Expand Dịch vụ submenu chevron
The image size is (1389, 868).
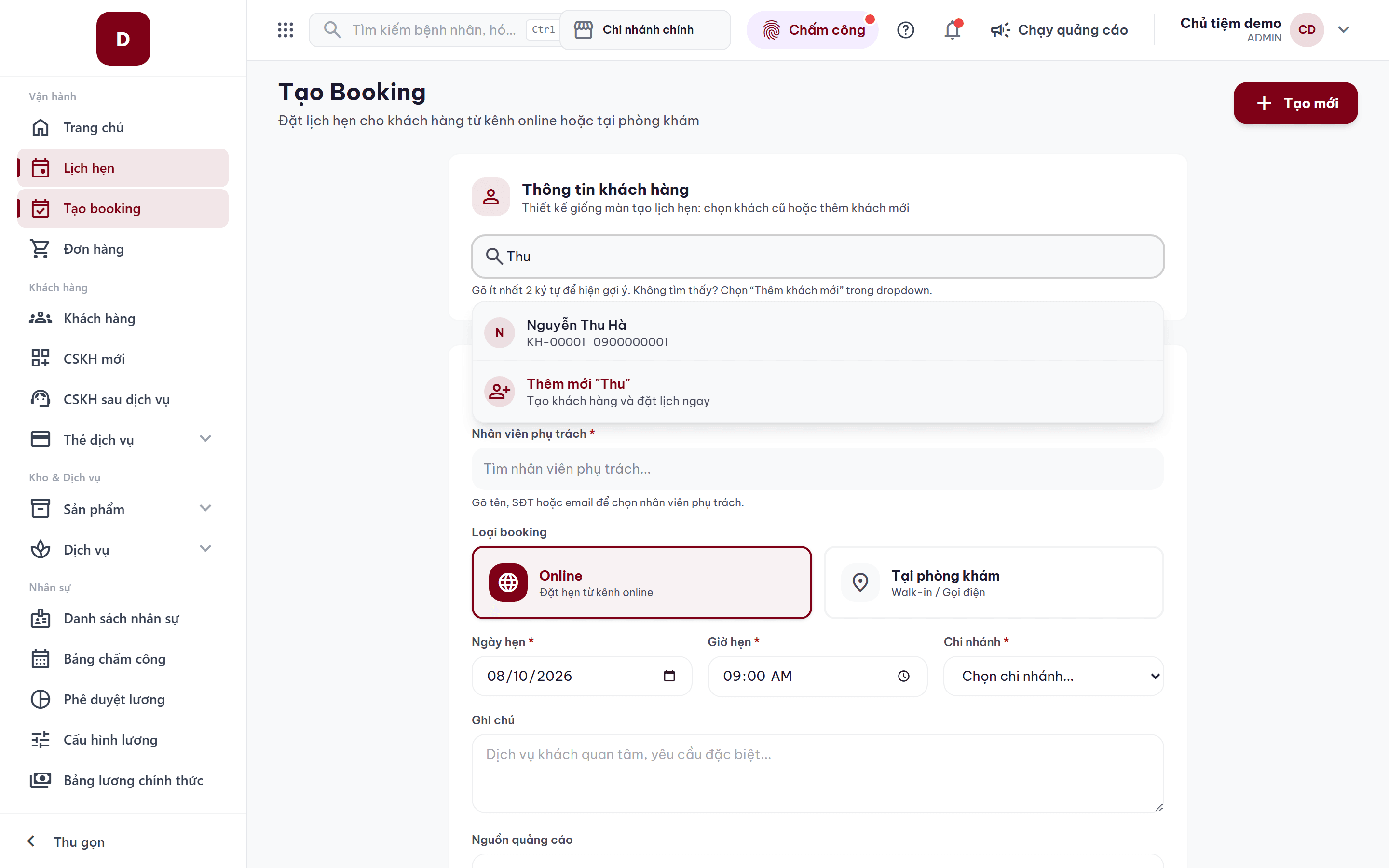(x=205, y=549)
